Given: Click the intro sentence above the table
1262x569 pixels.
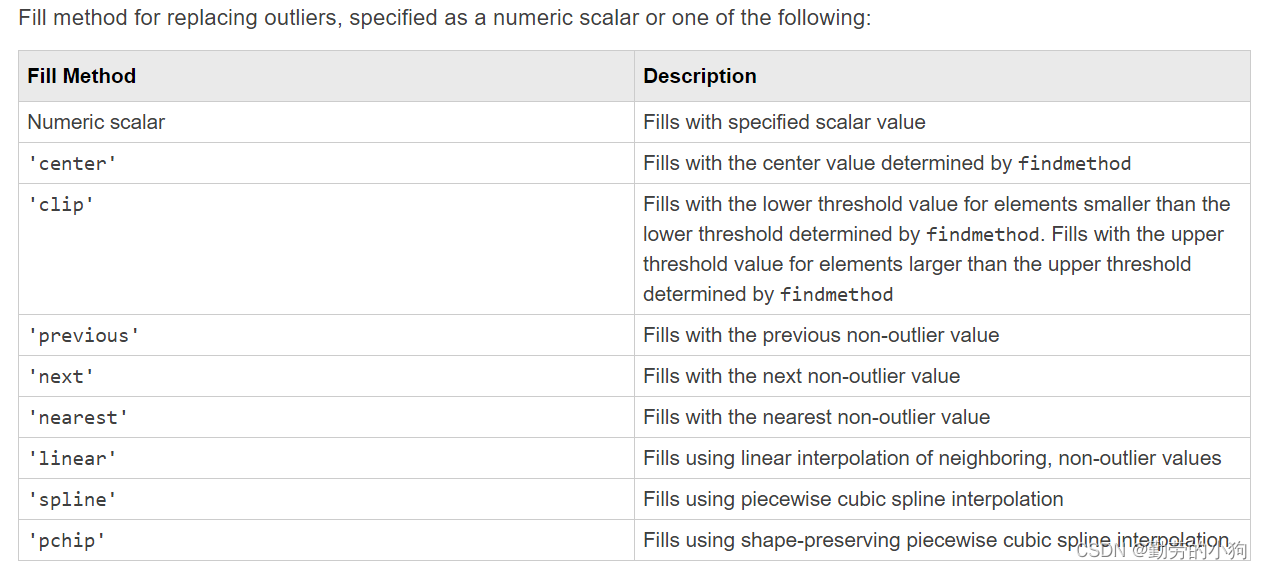Looking at the screenshot, I should click(444, 19).
